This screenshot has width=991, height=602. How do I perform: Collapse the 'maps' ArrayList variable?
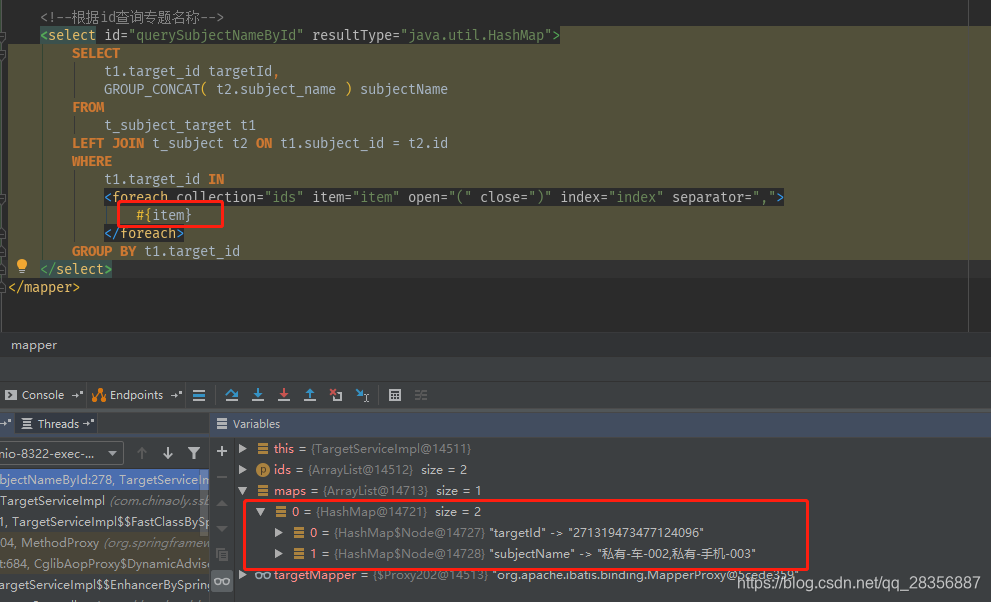(243, 490)
